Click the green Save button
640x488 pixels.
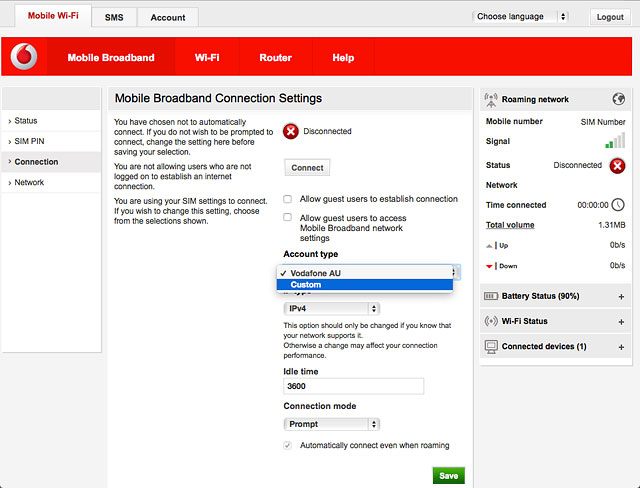tap(448, 475)
